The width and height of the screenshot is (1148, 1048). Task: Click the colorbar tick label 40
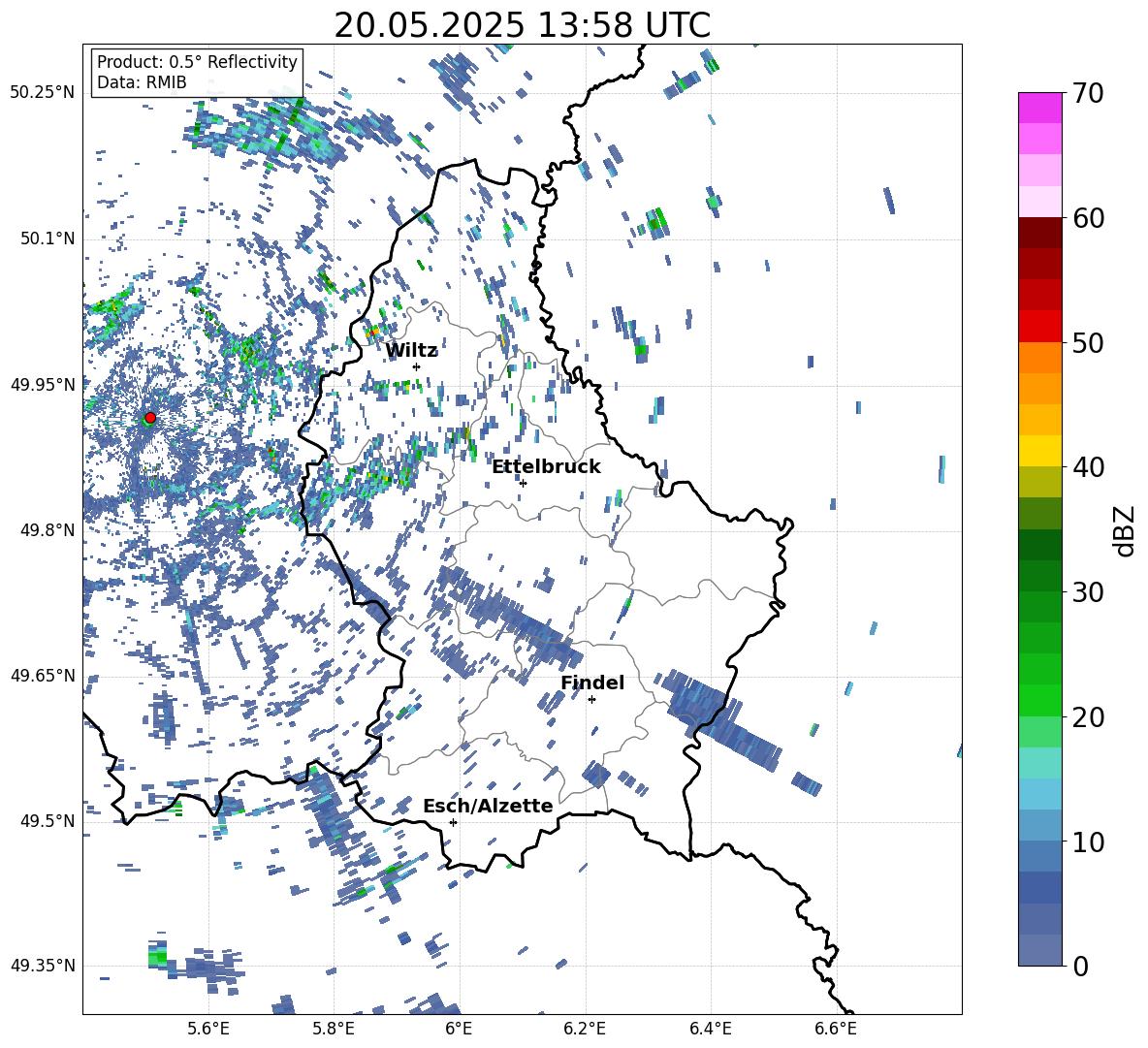[x=1088, y=467]
